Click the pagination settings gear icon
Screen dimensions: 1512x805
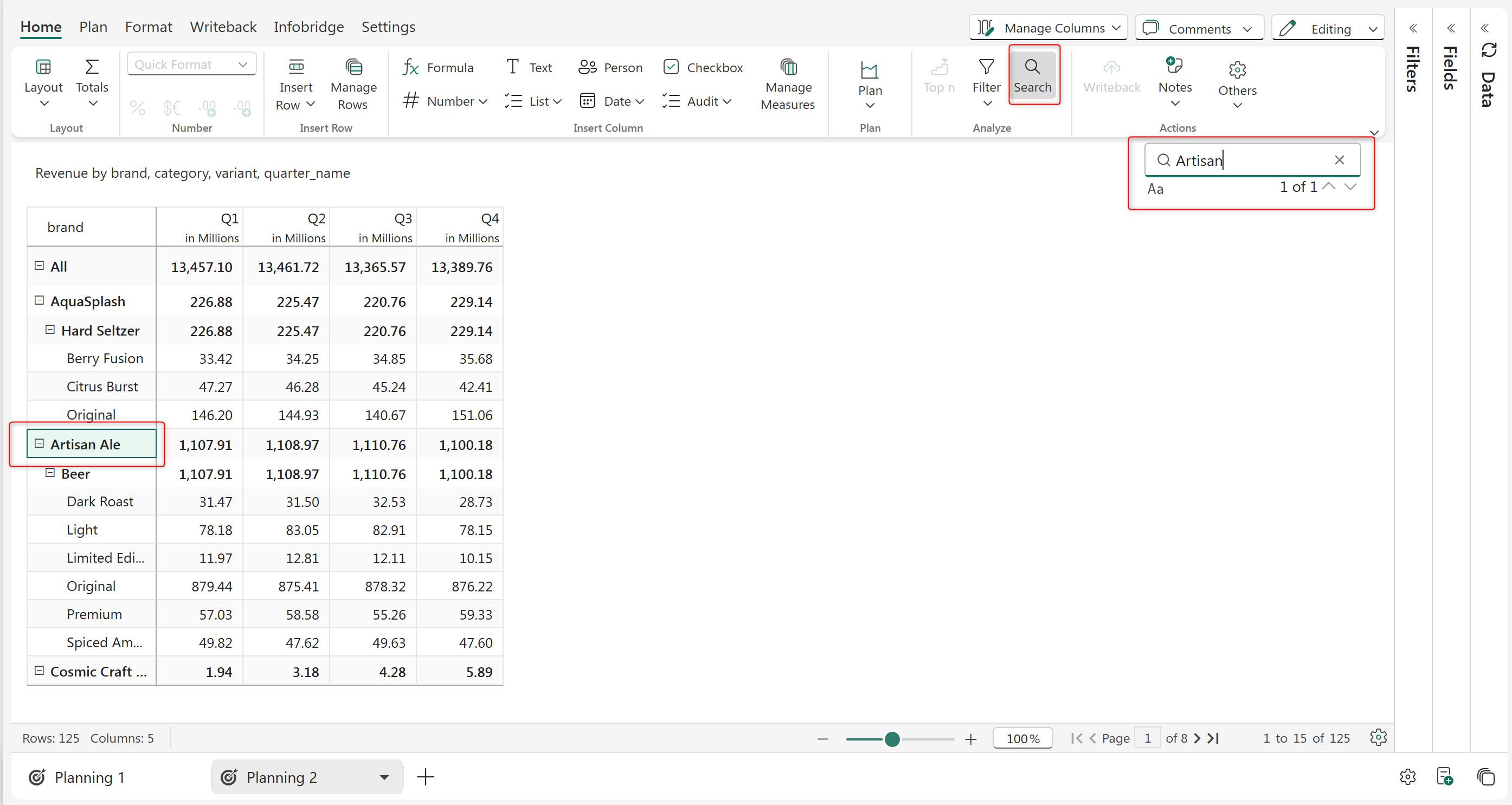point(1378,738)
